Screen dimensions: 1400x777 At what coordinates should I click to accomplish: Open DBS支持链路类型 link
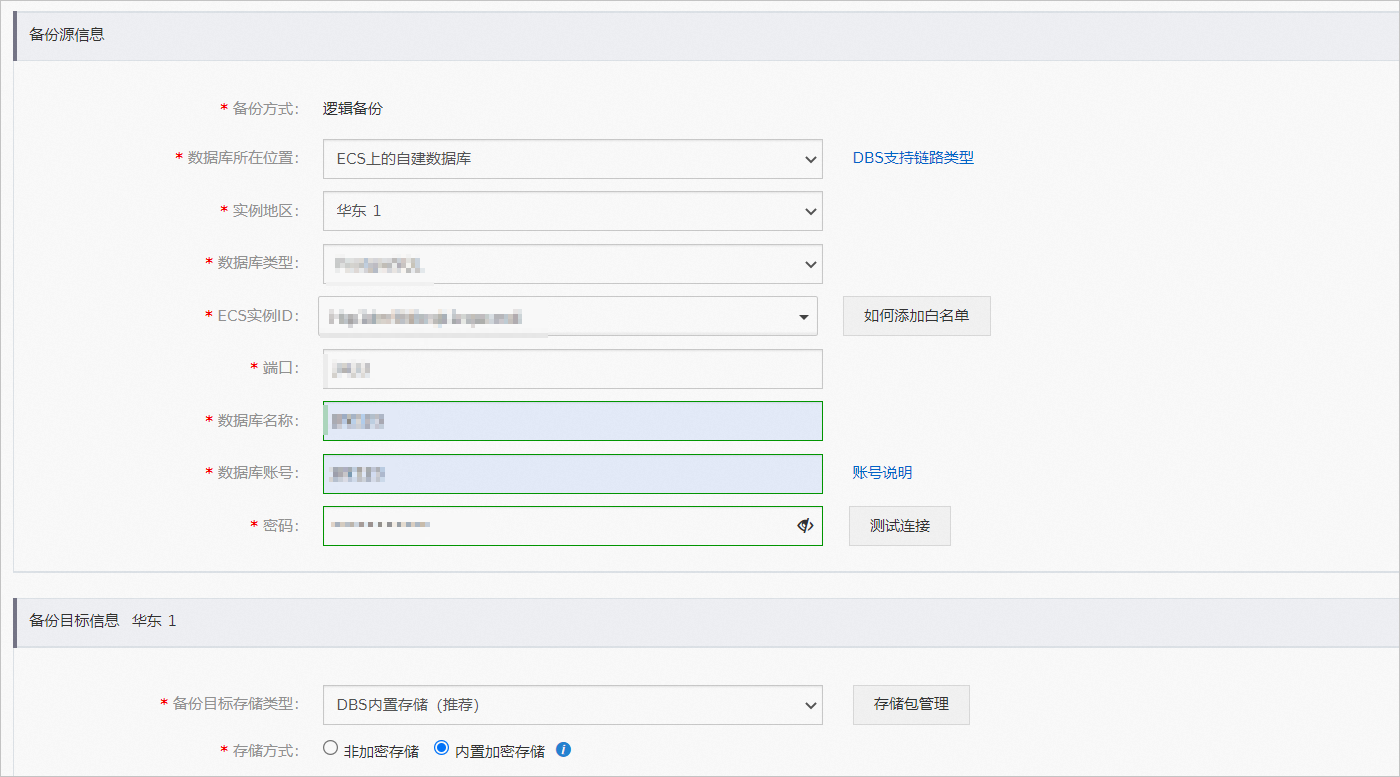913,157
